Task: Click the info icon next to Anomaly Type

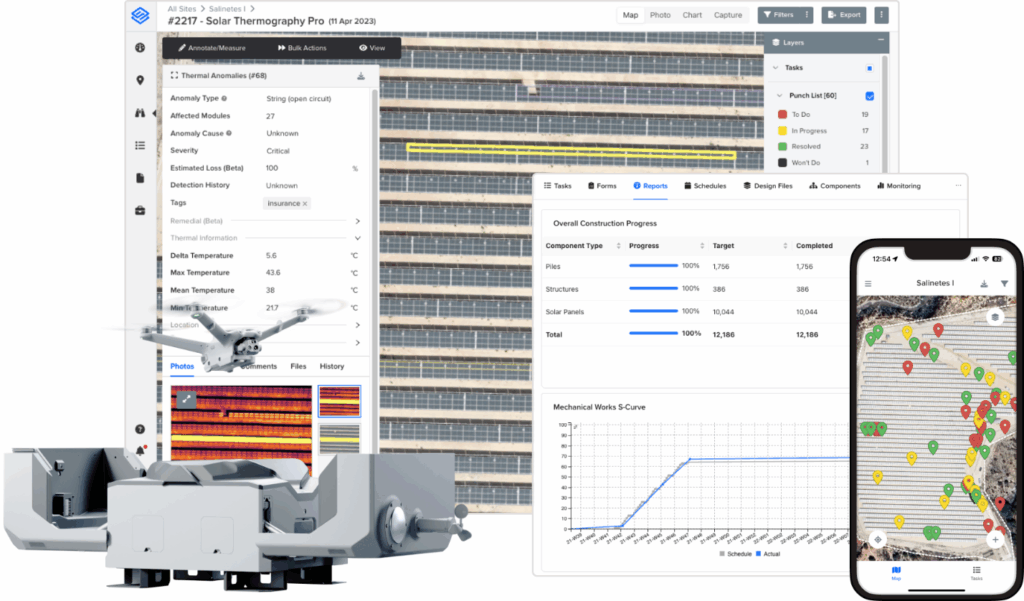Action: pos(224,99)
